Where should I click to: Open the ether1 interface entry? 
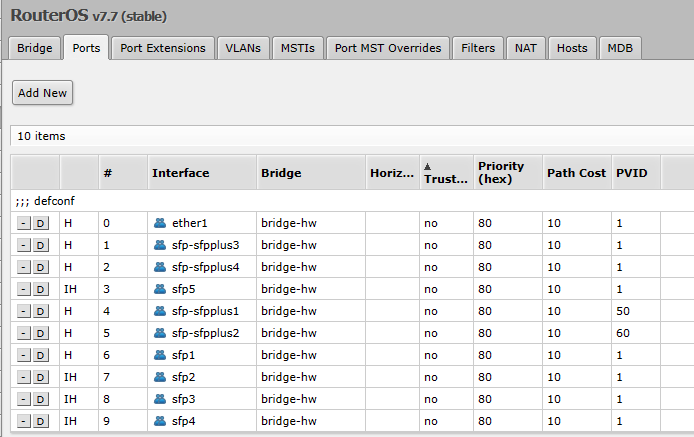pyautogui.click(x=189, y=223)
